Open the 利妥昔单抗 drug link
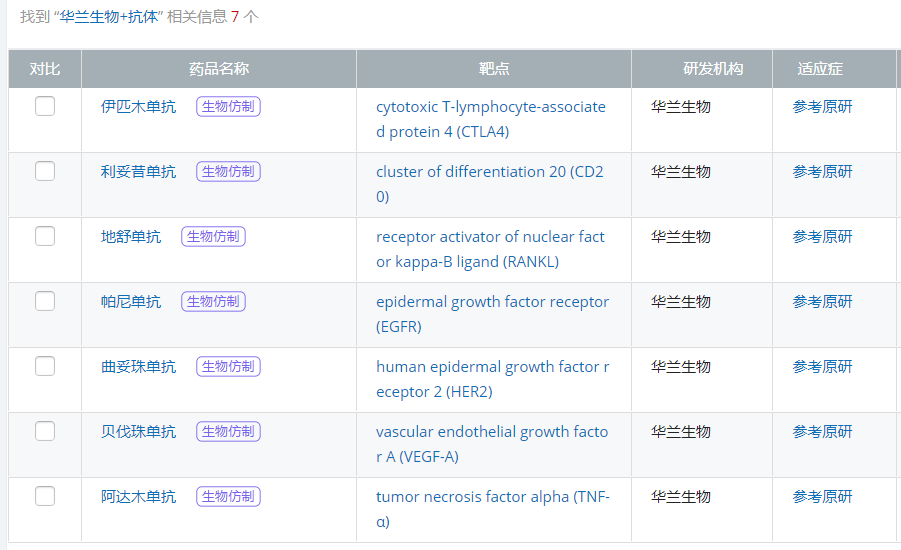Image resolution: width=901 pixels, height=550 pixels. [138, 172]
